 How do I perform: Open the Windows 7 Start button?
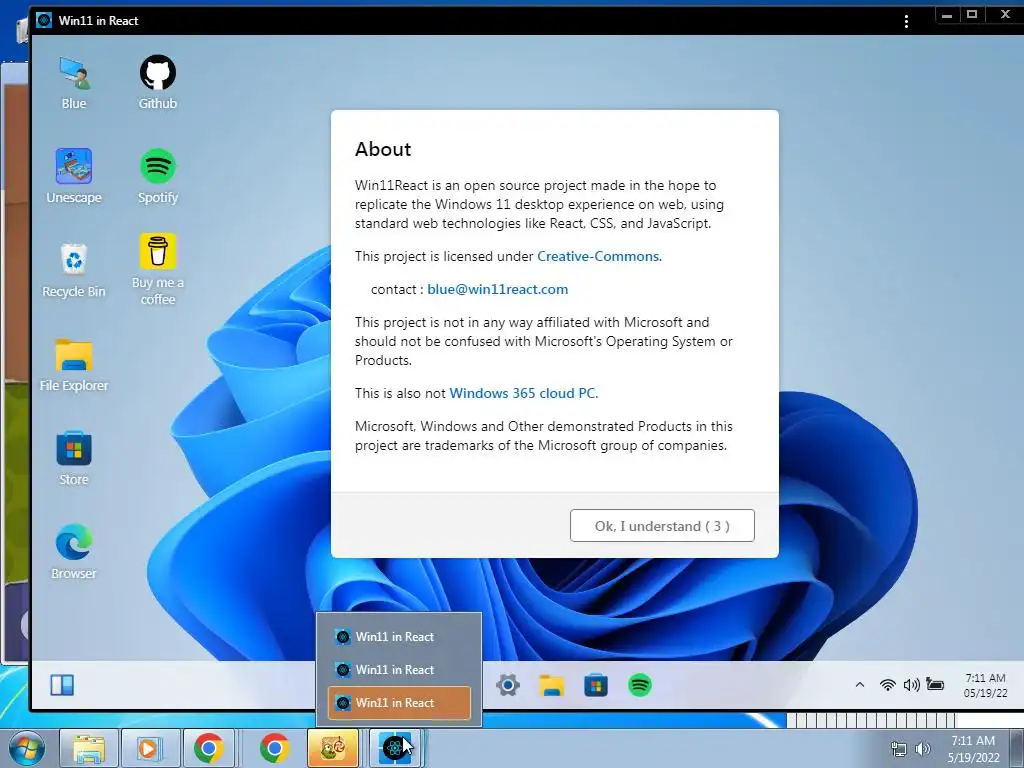(27, 748)
